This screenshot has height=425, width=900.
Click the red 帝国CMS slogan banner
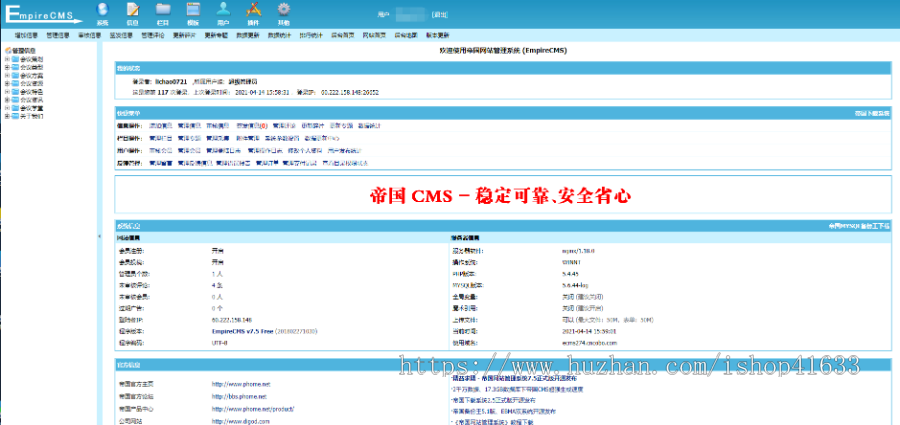coord(500,196)
